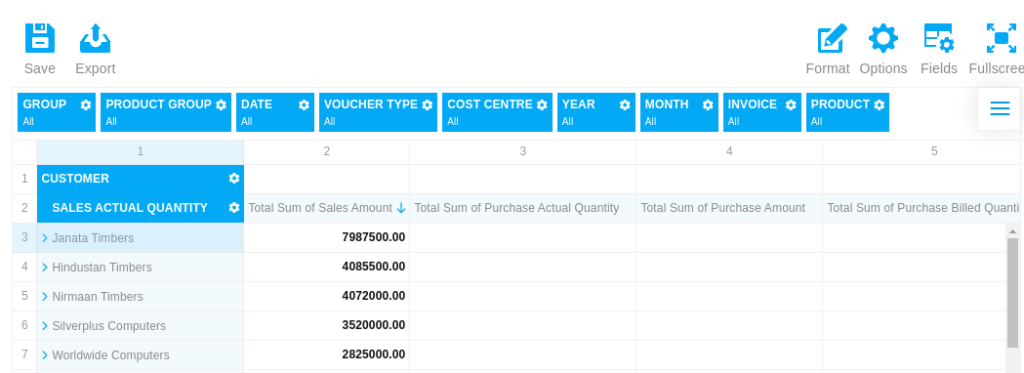Select row number 6 header
Image resolution: width=1024 pixels, height=373 pixels.
coord(25,325)
